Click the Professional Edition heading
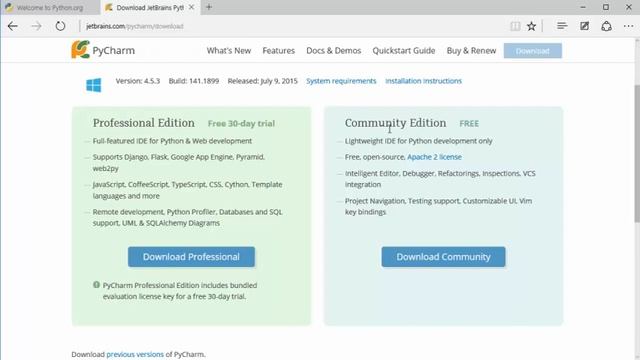Screen dimensions: 640x360 (x=144, y=123)
